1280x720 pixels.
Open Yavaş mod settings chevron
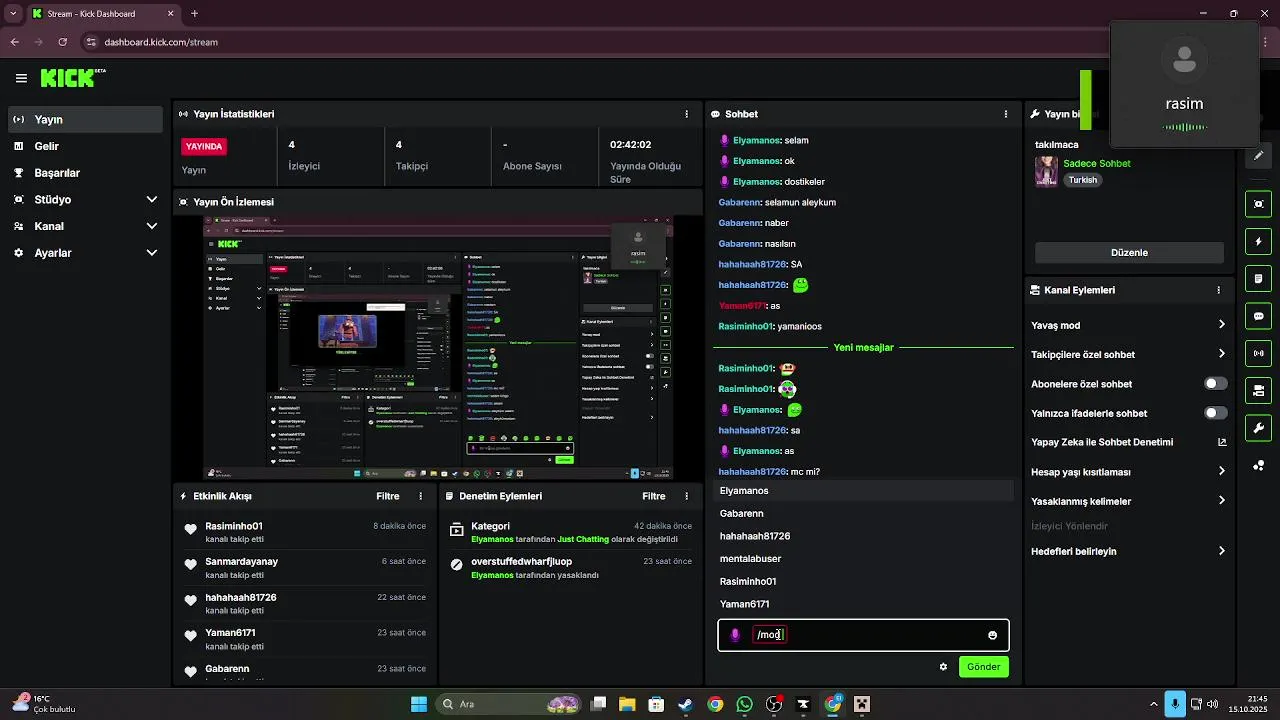[x=1222, y=325]
